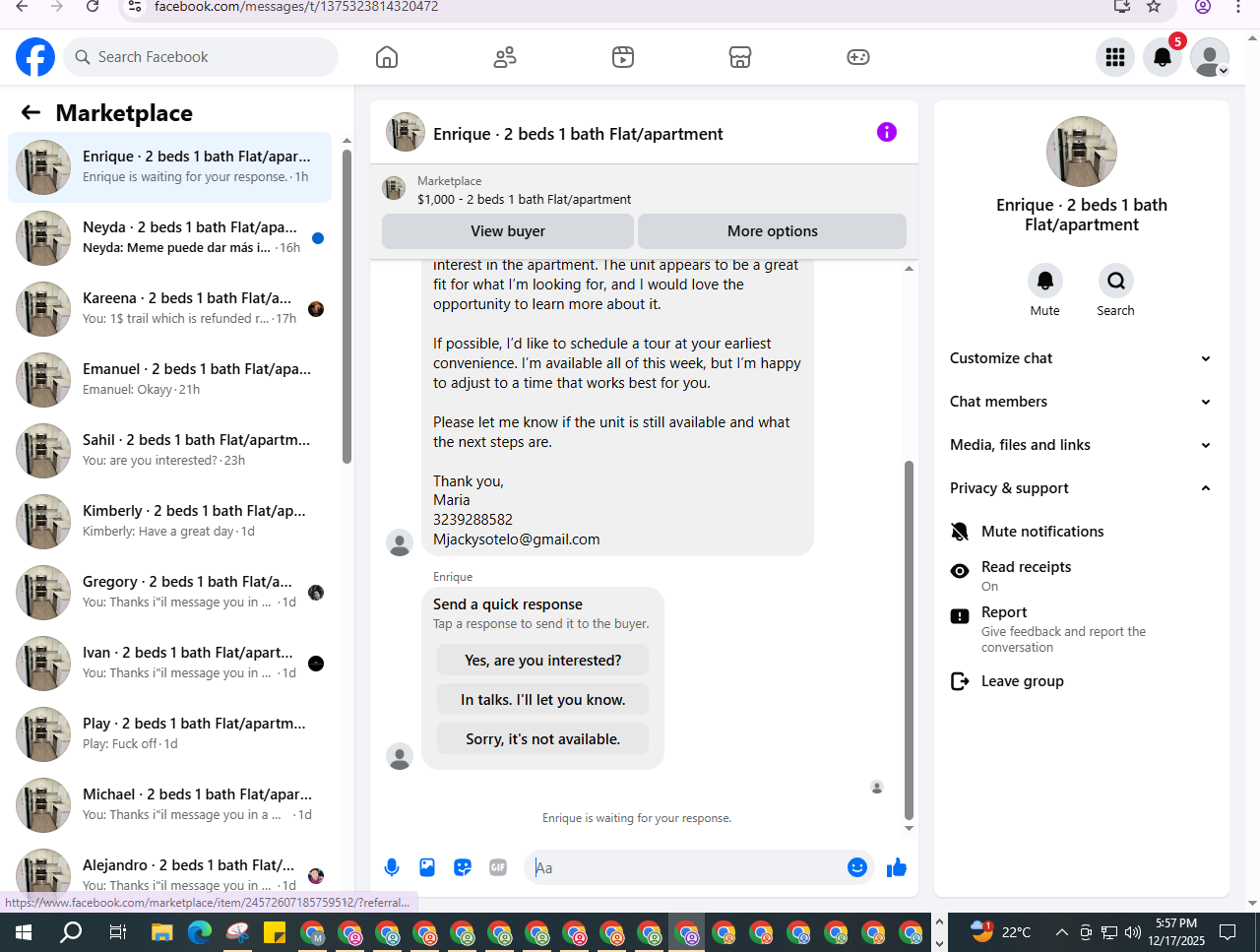Screen dimensions: 1260x952
Task: Open the $1,000 listing banner
Action: (644, 189)
